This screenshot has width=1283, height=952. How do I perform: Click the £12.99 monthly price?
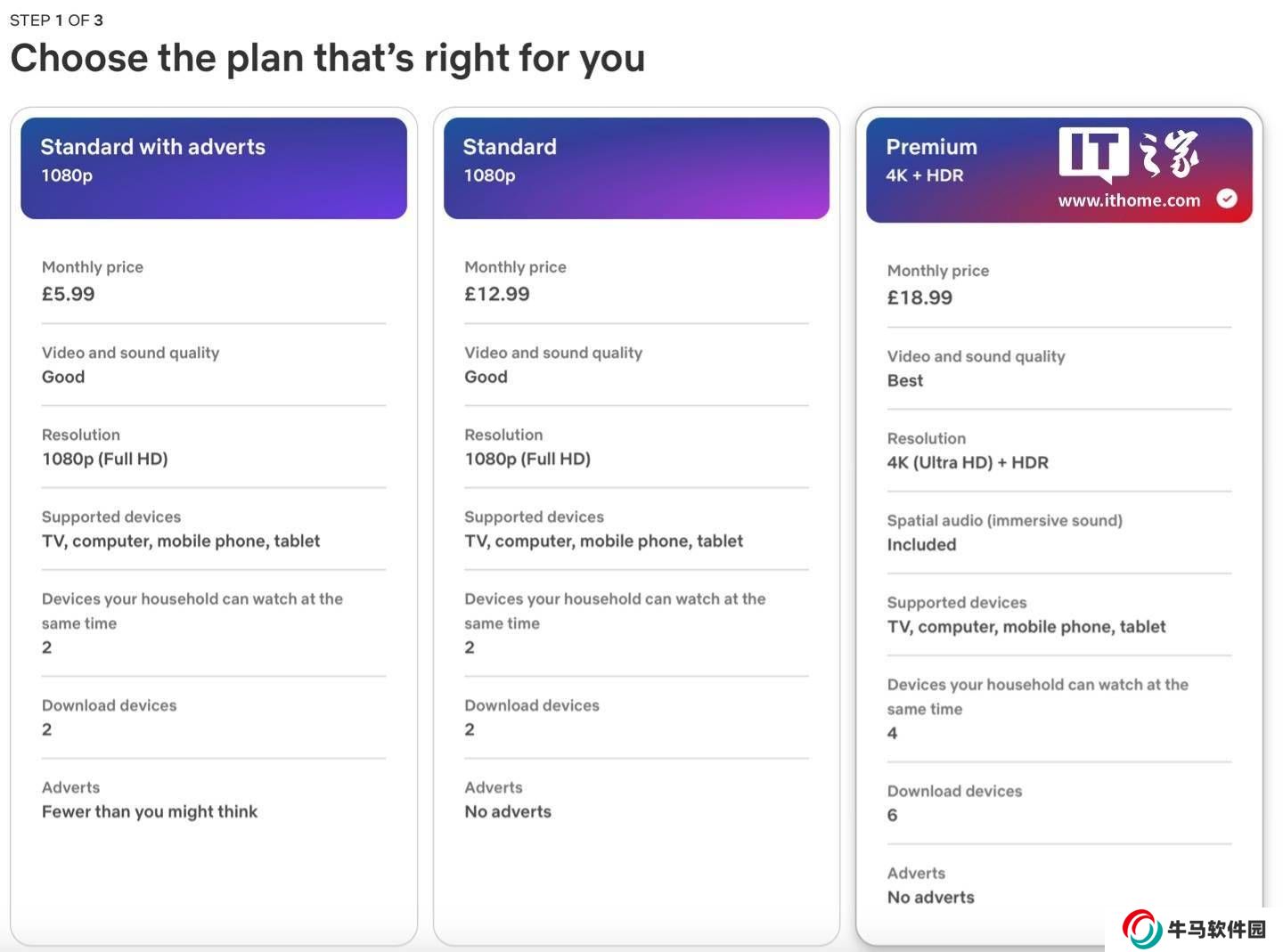click(497, 294)
